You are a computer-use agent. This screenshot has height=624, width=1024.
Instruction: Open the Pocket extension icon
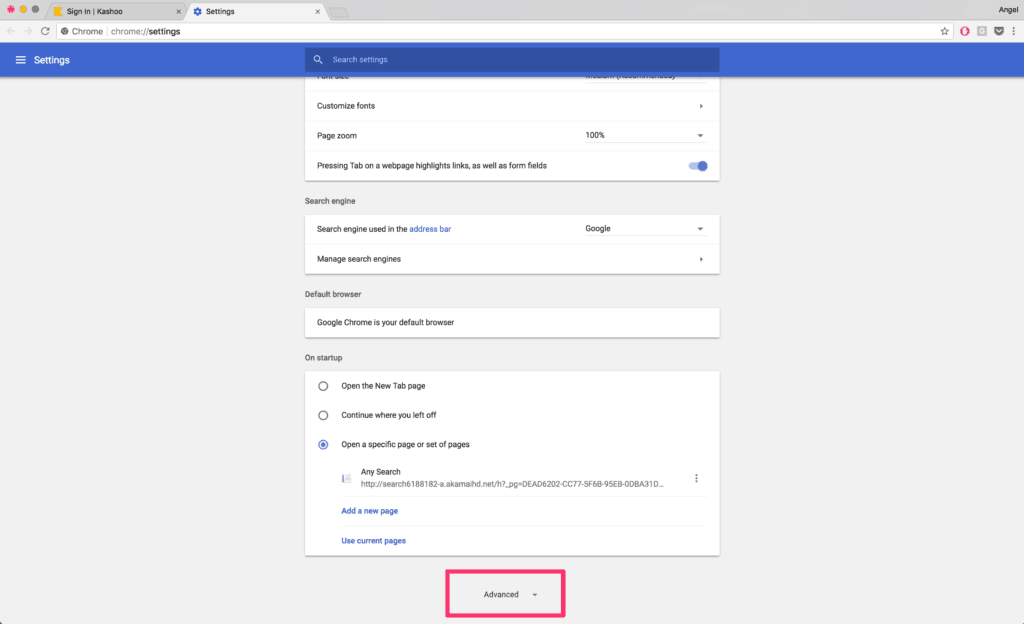[999, 31]
